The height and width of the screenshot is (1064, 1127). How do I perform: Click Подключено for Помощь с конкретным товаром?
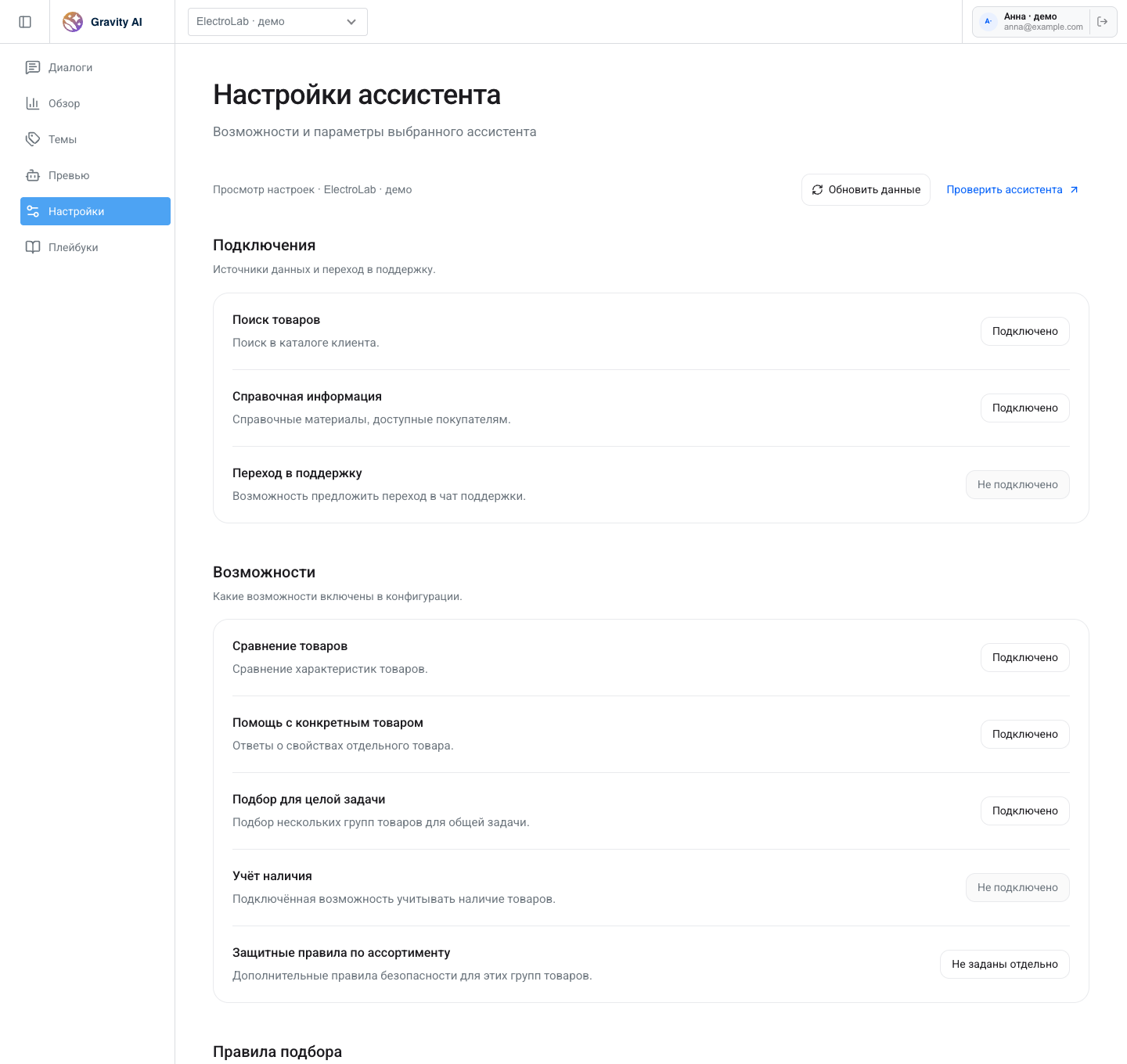point(1025,735)
